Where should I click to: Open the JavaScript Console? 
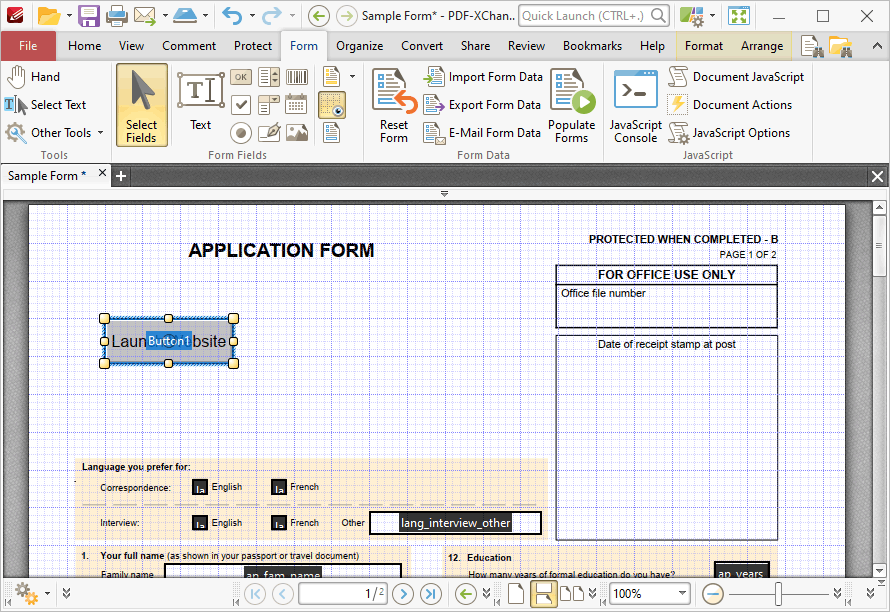pyautogui.click(x=635, y=106)
